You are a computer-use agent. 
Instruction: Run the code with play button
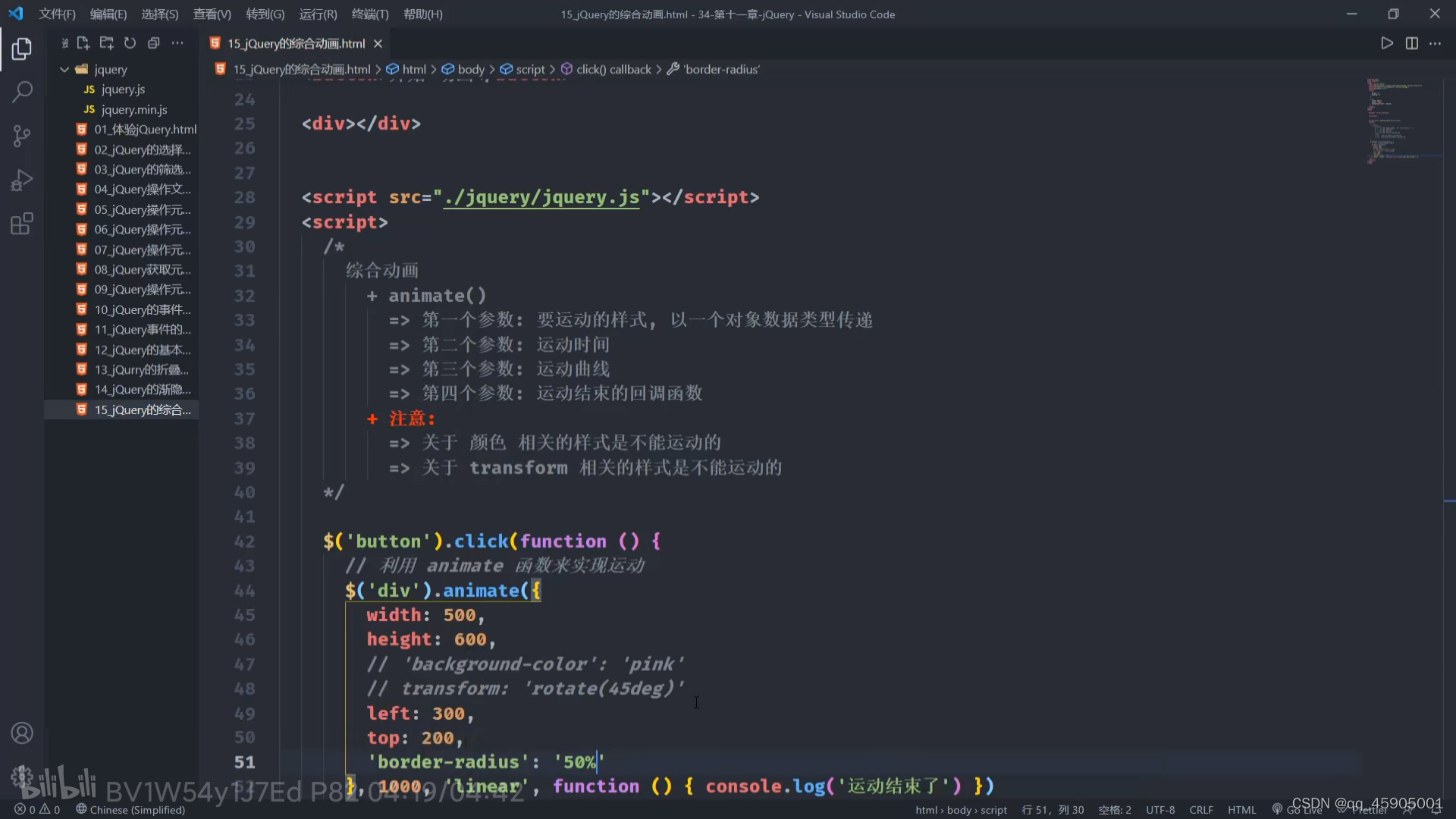click(1386, 43)
